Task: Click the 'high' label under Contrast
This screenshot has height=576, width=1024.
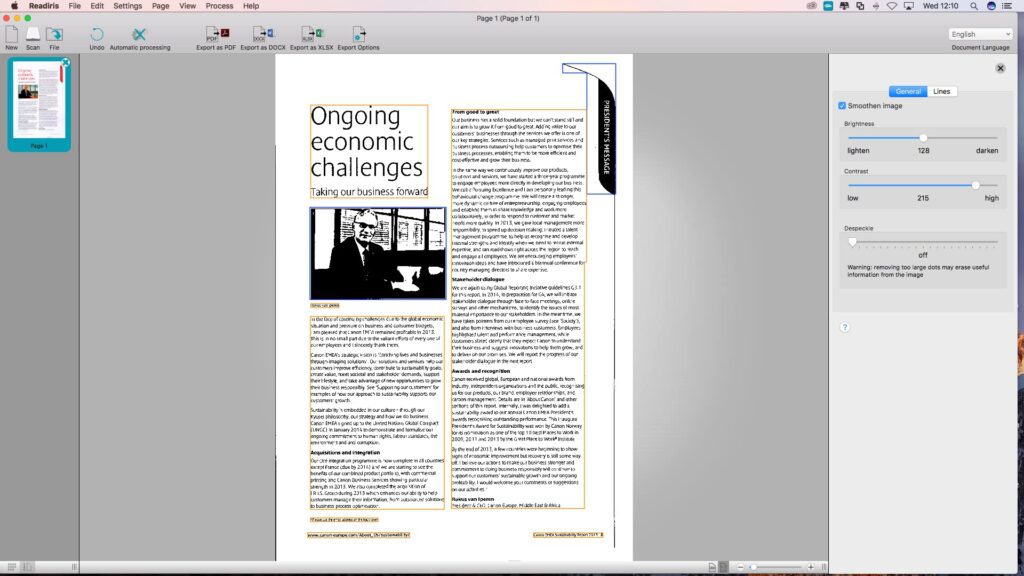Action: point(991,199)
